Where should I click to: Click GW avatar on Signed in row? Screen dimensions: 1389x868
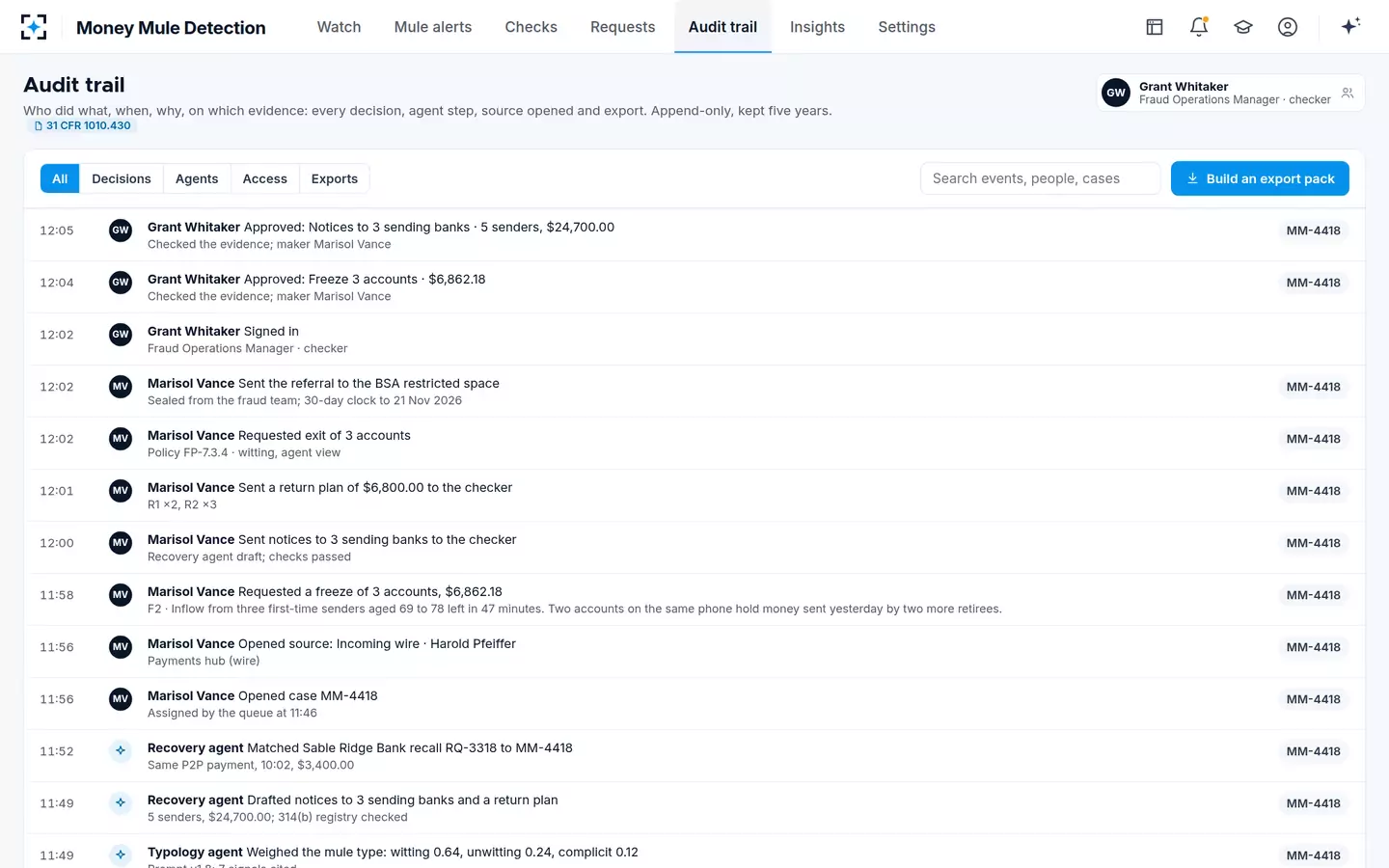tap(121, 335)
